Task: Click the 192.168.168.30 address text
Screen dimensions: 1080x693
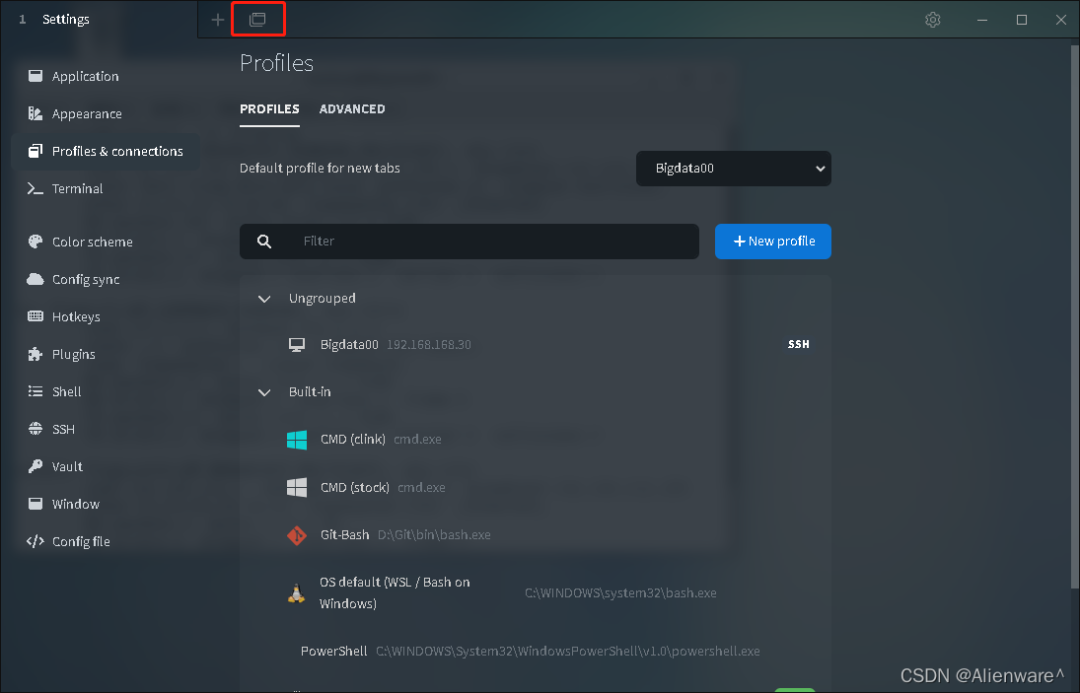Action: coord(429,344)
